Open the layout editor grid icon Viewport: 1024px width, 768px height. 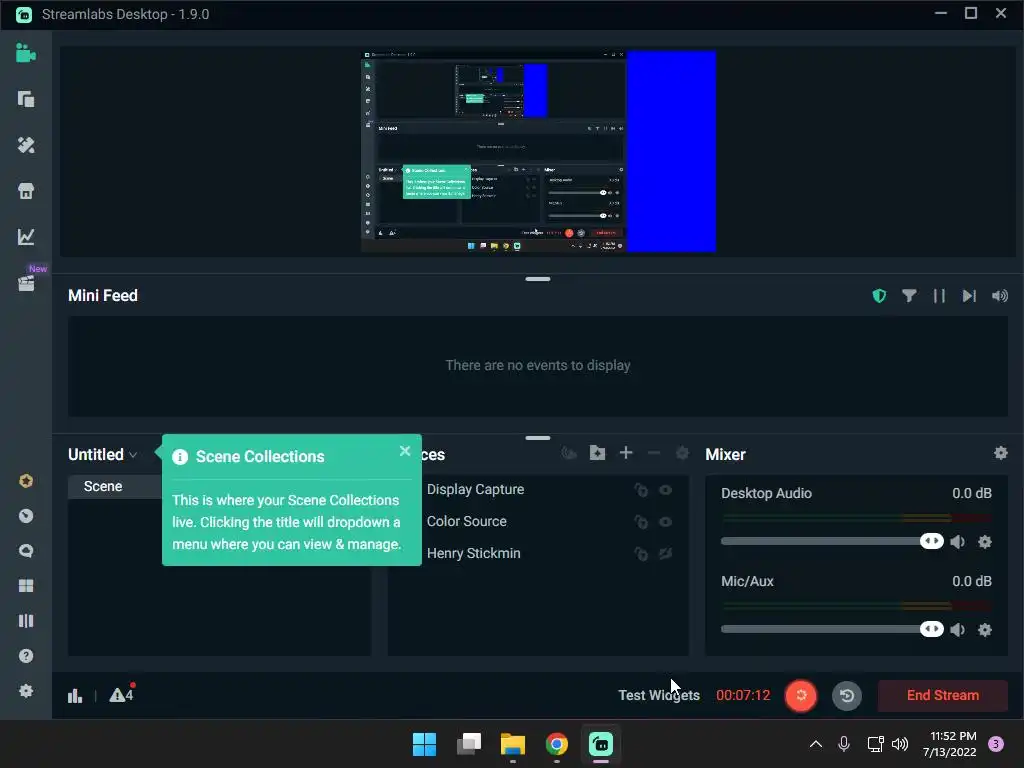click(25, 586)
